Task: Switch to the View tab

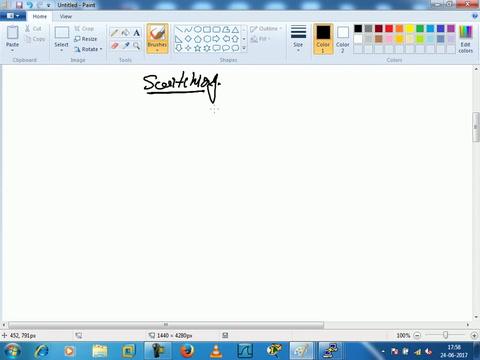Action: pyautogui.click(x=66, y=16)
